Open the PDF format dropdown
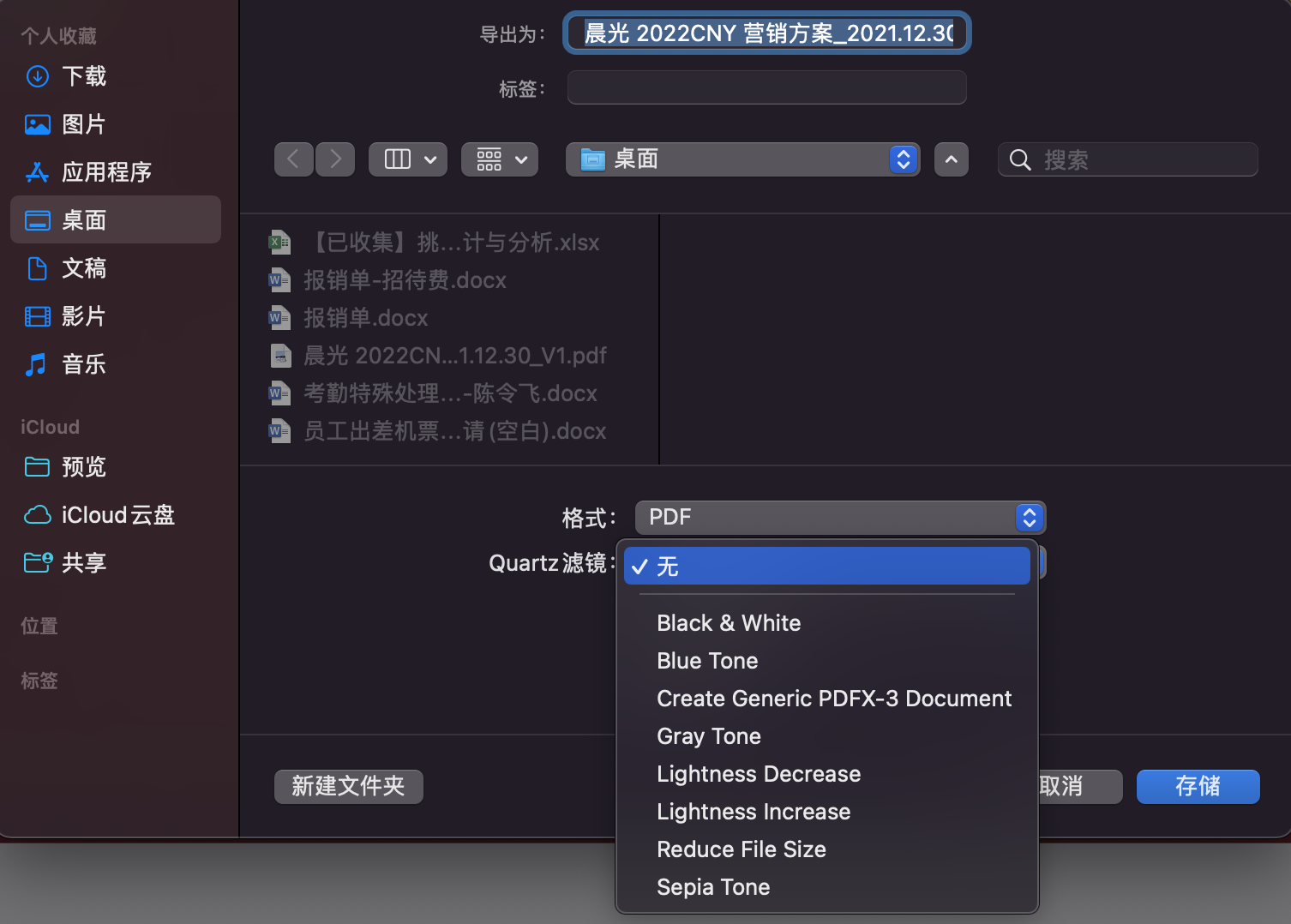The width and height of the screenshot is (1291, 924). tap(839, 518)
